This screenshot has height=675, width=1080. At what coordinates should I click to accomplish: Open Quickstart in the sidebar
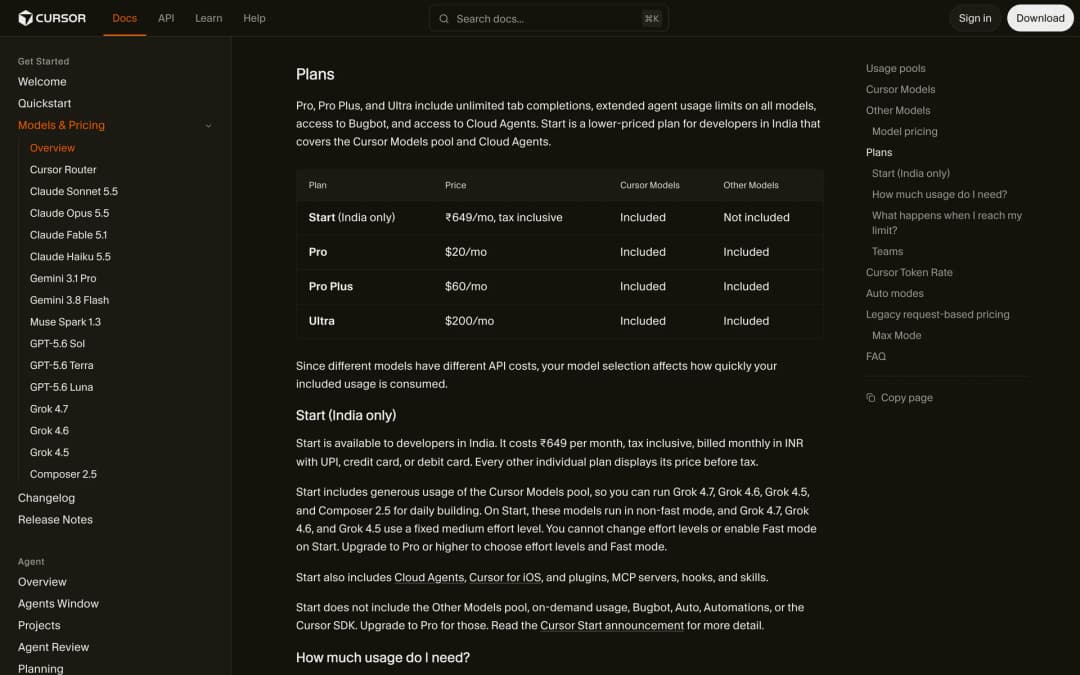[44, 103]
